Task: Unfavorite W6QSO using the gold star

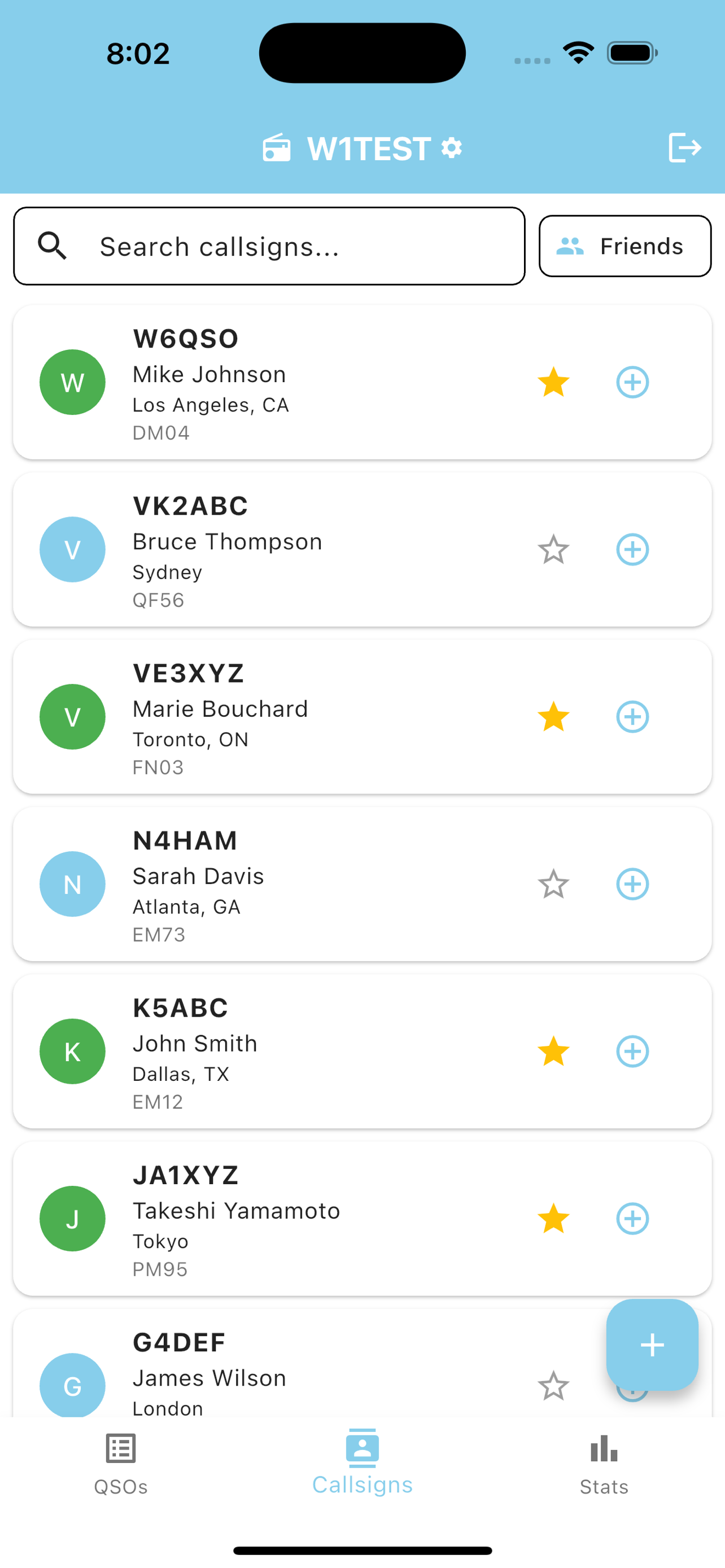Action: [553, 382]
